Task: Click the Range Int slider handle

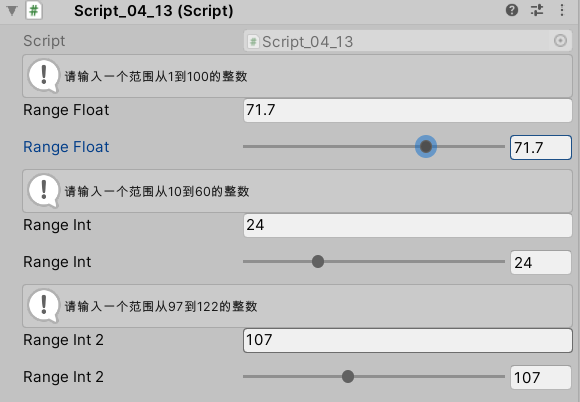Action: (x=318, y=261)
